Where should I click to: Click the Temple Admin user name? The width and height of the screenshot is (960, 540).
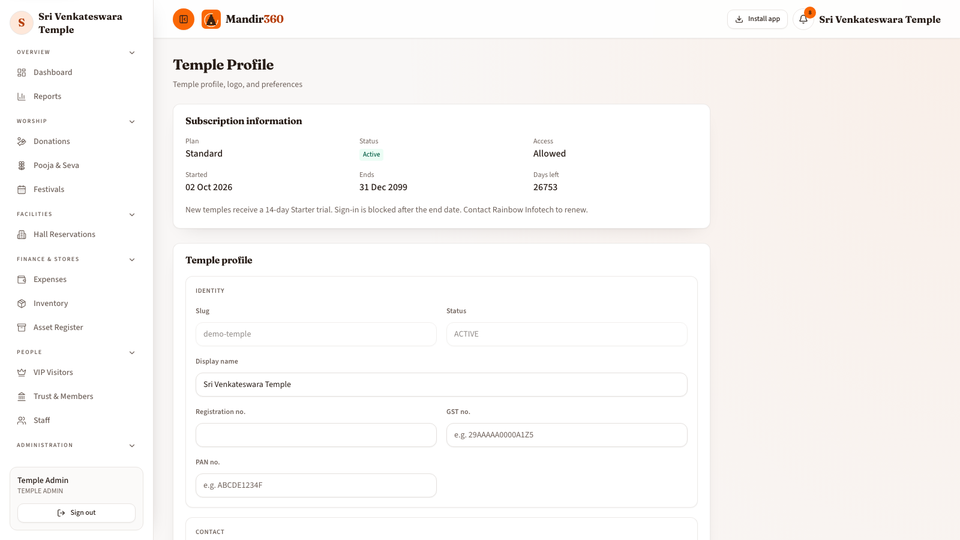coord(43,481)
